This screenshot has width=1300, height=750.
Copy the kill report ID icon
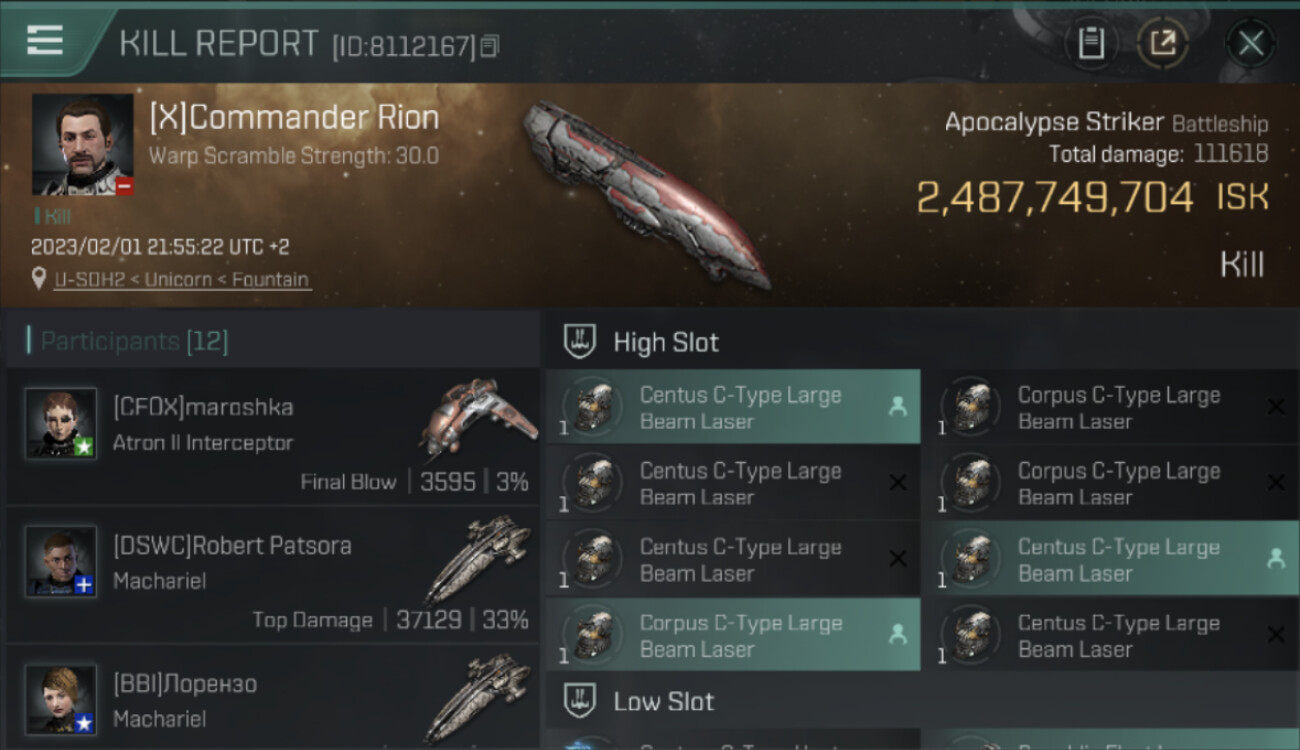[x=489, y=46]
